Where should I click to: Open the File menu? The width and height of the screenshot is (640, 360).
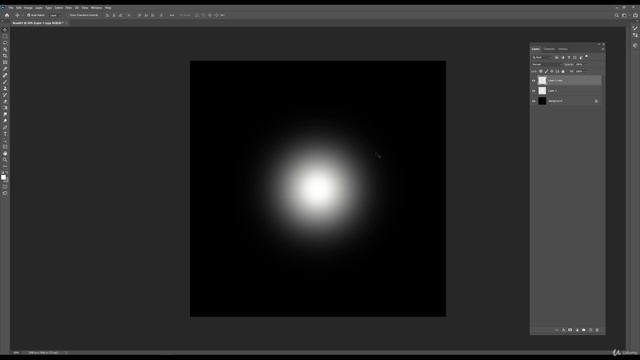(11, 8)
